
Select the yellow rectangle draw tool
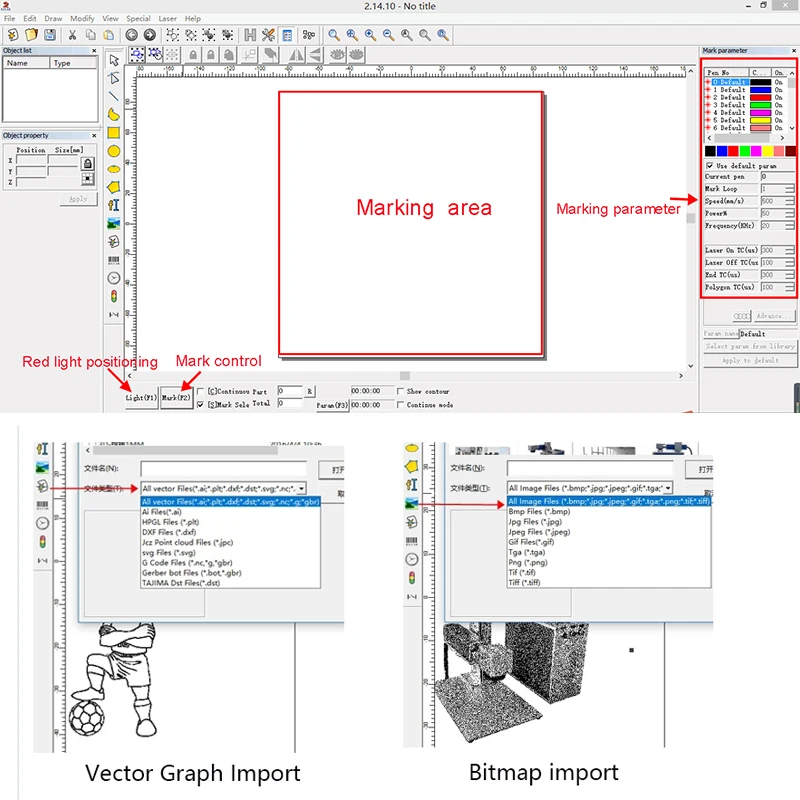[x=114, y=133]
